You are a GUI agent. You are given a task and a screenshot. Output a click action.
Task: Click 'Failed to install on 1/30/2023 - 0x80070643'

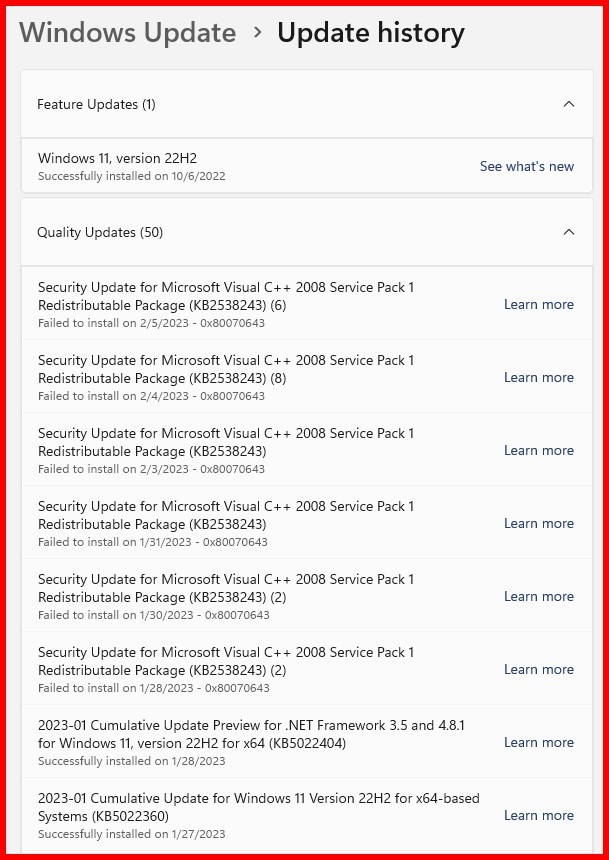[x=154, y=615]
